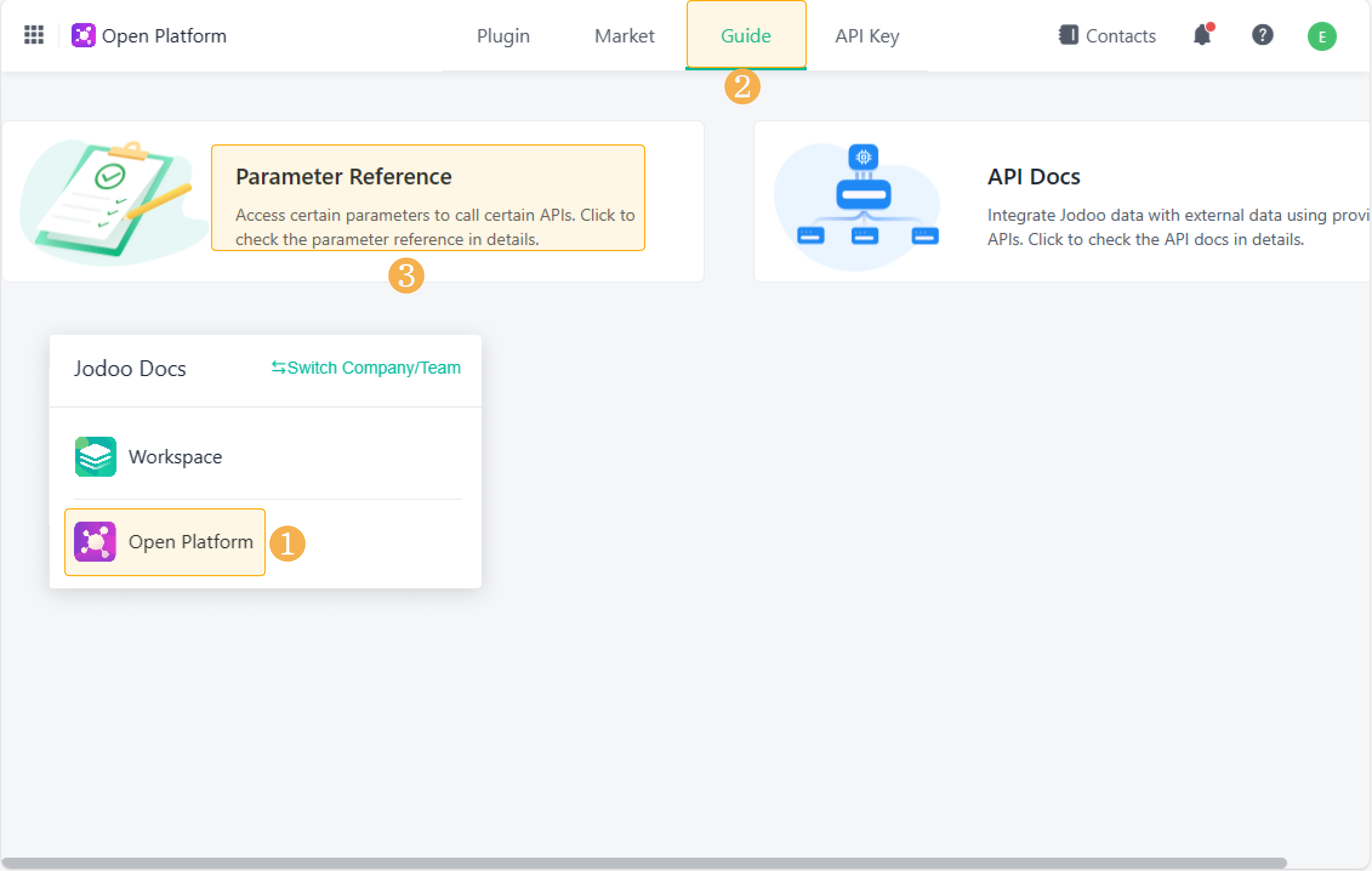Open the API Docs card title
This screenshot has height=871, width=1372.
[1034, 177]
